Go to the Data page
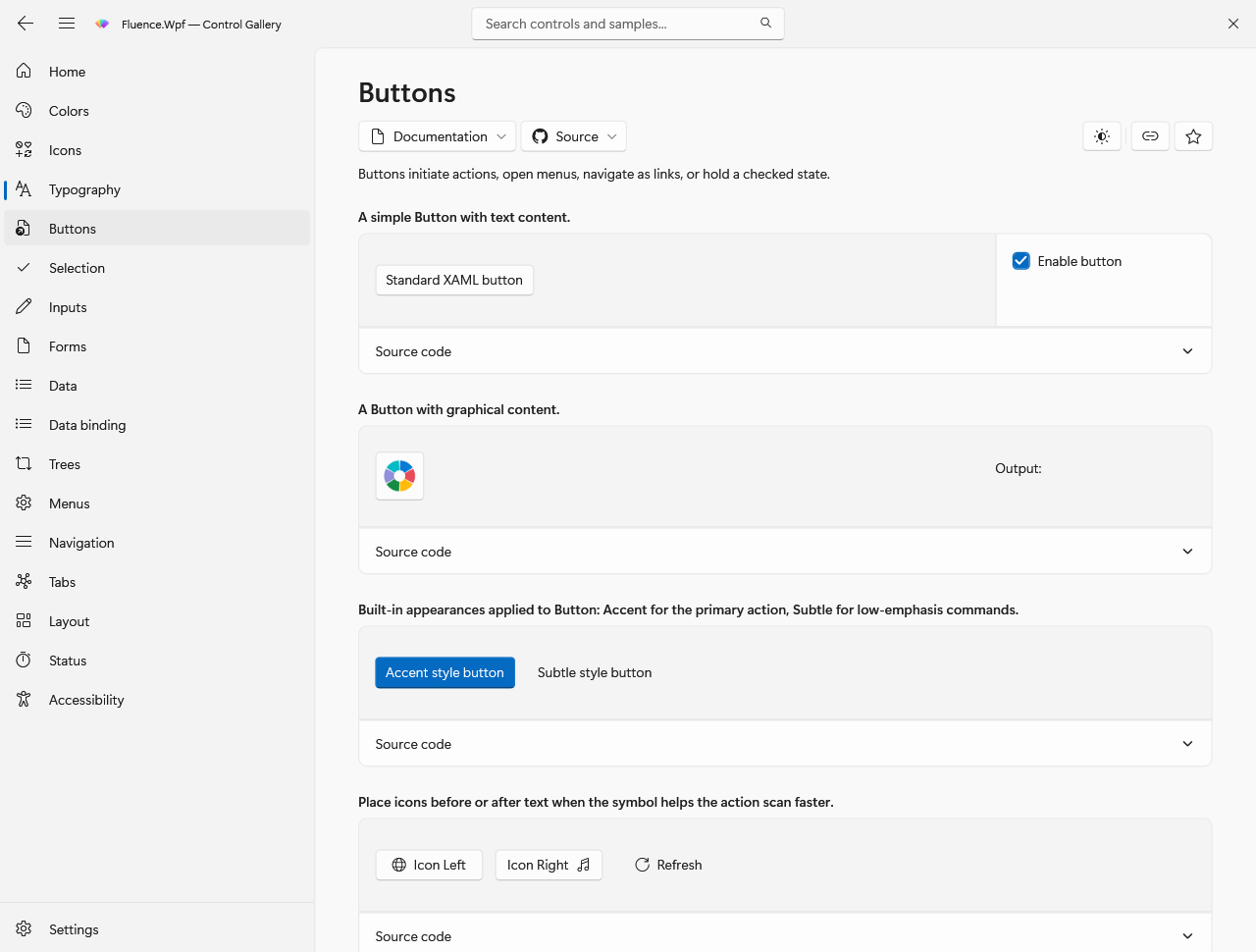Image resolution: width=1256 pixels, height=952 pixels. tap(157, 385)
